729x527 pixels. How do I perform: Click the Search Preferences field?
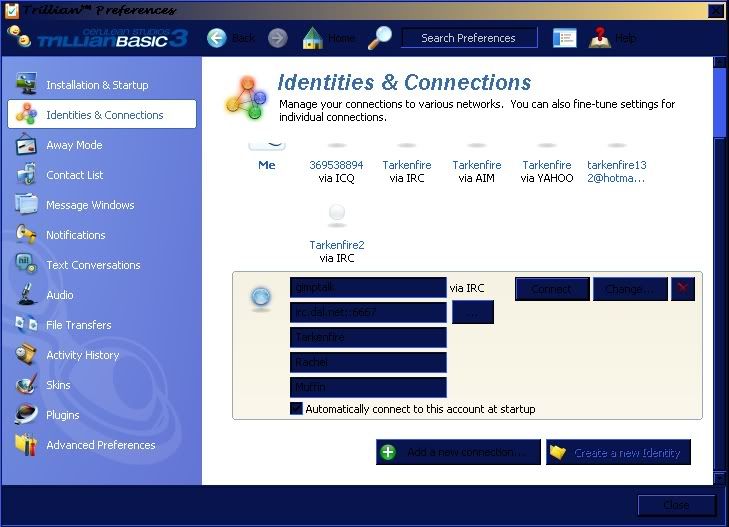coord(469,38)
